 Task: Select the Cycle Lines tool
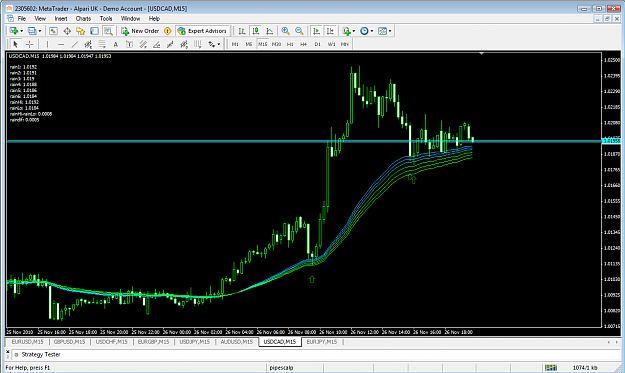[x=197, y=44]
